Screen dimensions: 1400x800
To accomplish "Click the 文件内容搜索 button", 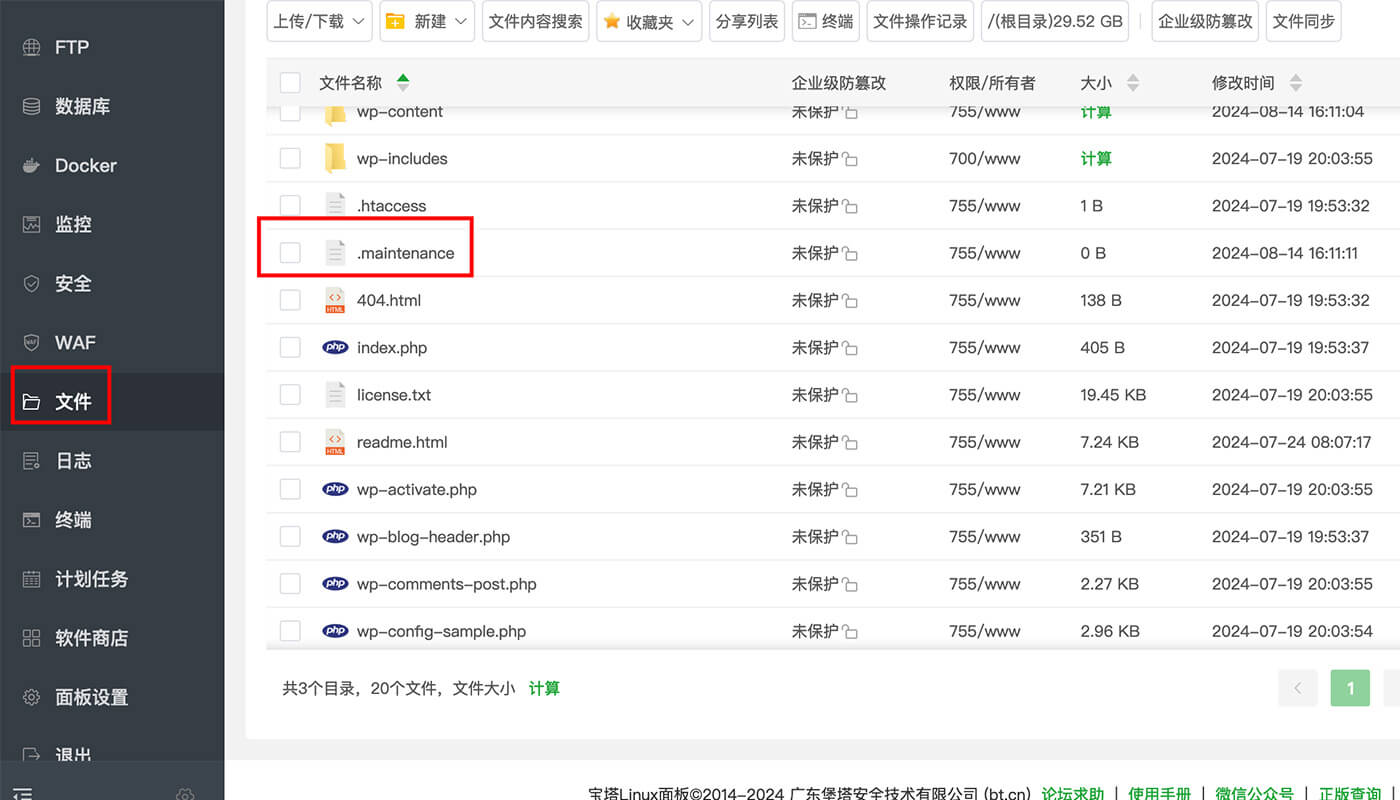I will (535, 21).
